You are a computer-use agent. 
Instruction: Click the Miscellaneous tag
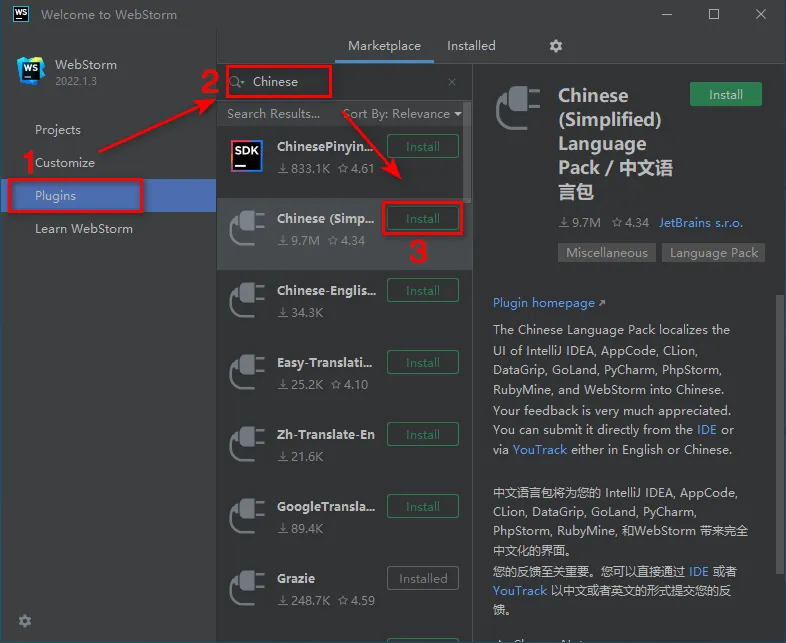pos(607,253)
